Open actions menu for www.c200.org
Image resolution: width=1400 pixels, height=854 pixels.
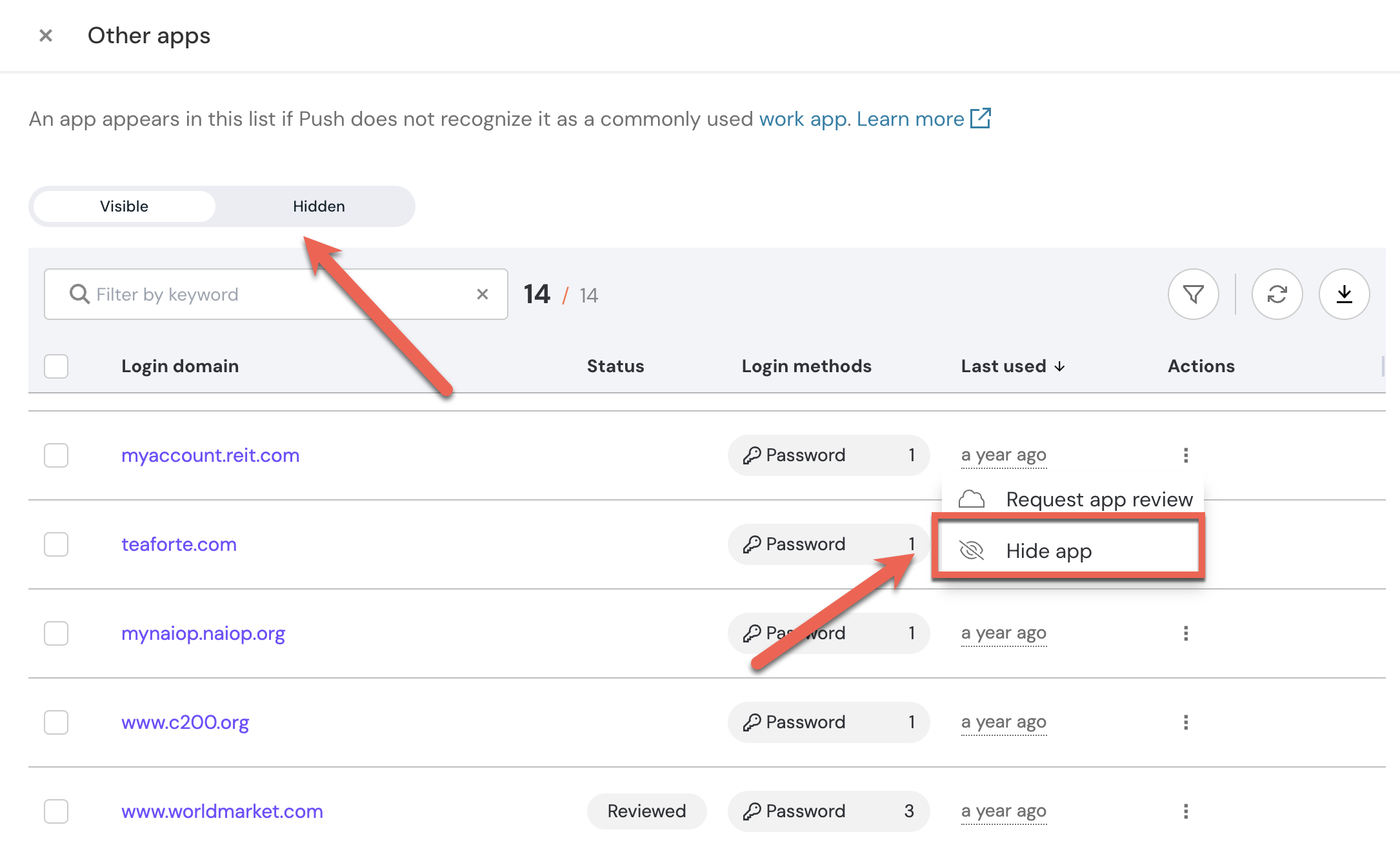click(x=1186, y=722)
